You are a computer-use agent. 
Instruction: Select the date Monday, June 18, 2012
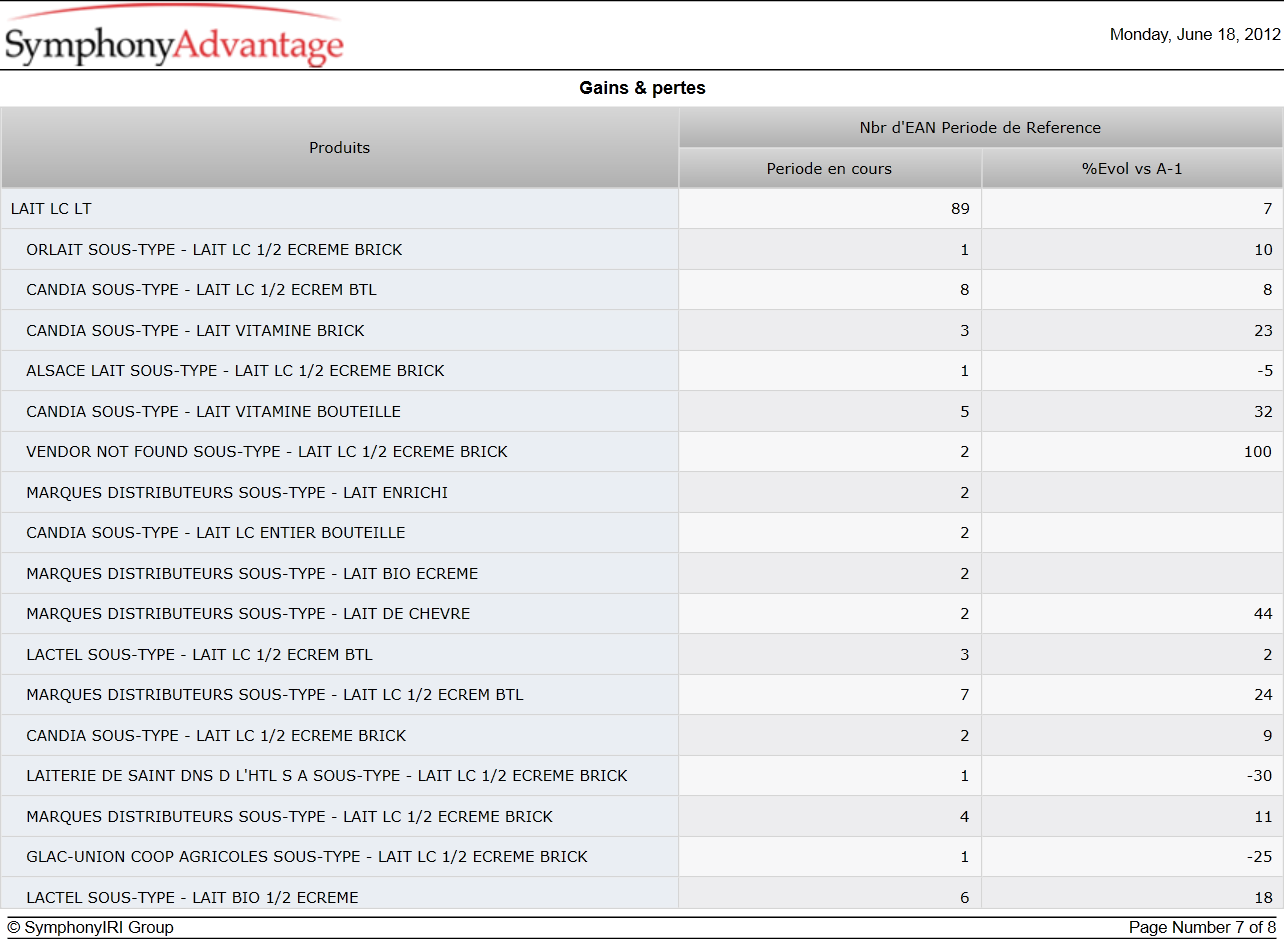1195,35
